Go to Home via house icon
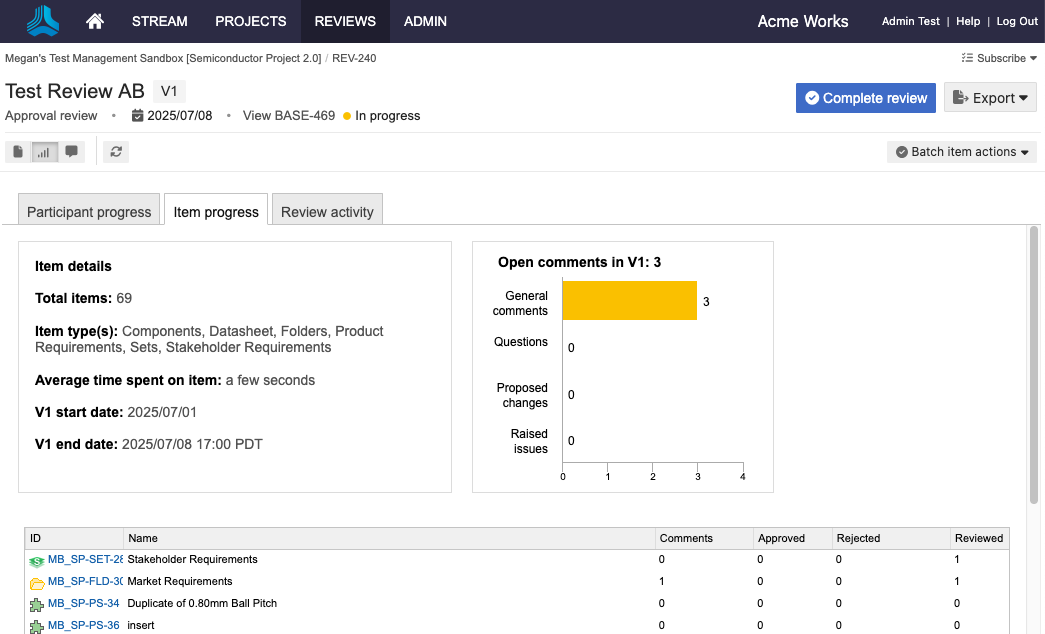The width and height of the screenshot is (1045, 634). click(95, 21)
